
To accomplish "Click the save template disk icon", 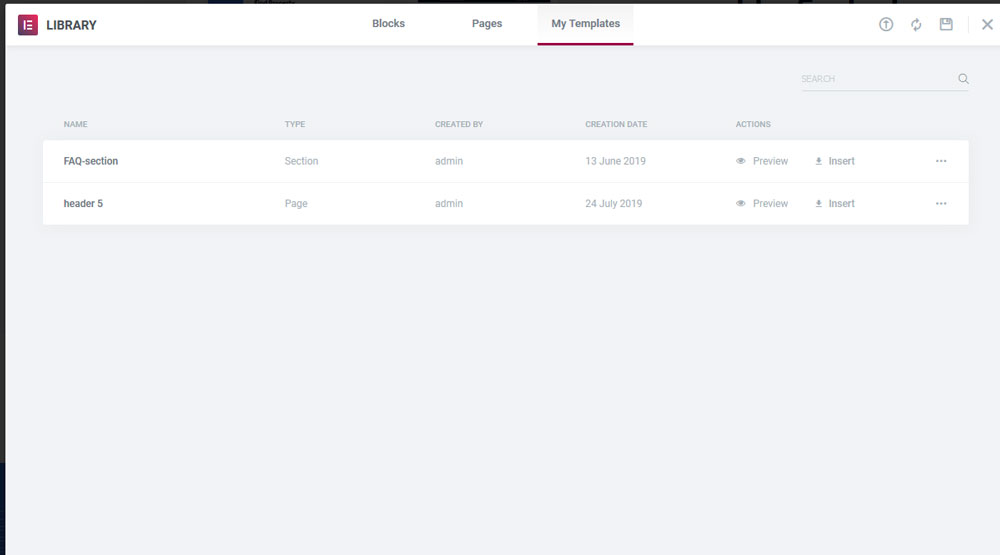I will (946, 25).
